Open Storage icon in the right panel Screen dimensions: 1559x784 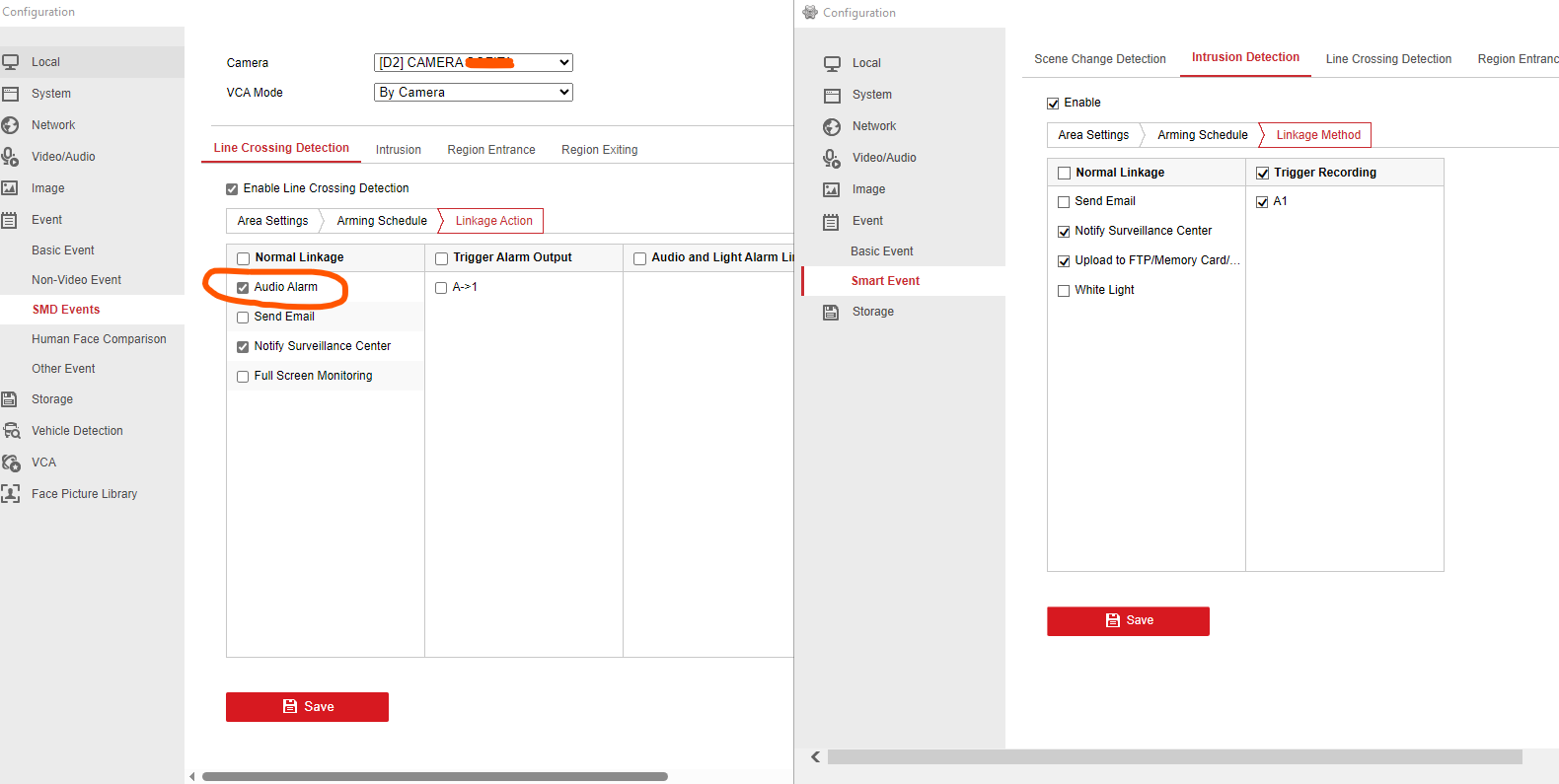click(x=832, y=312)
